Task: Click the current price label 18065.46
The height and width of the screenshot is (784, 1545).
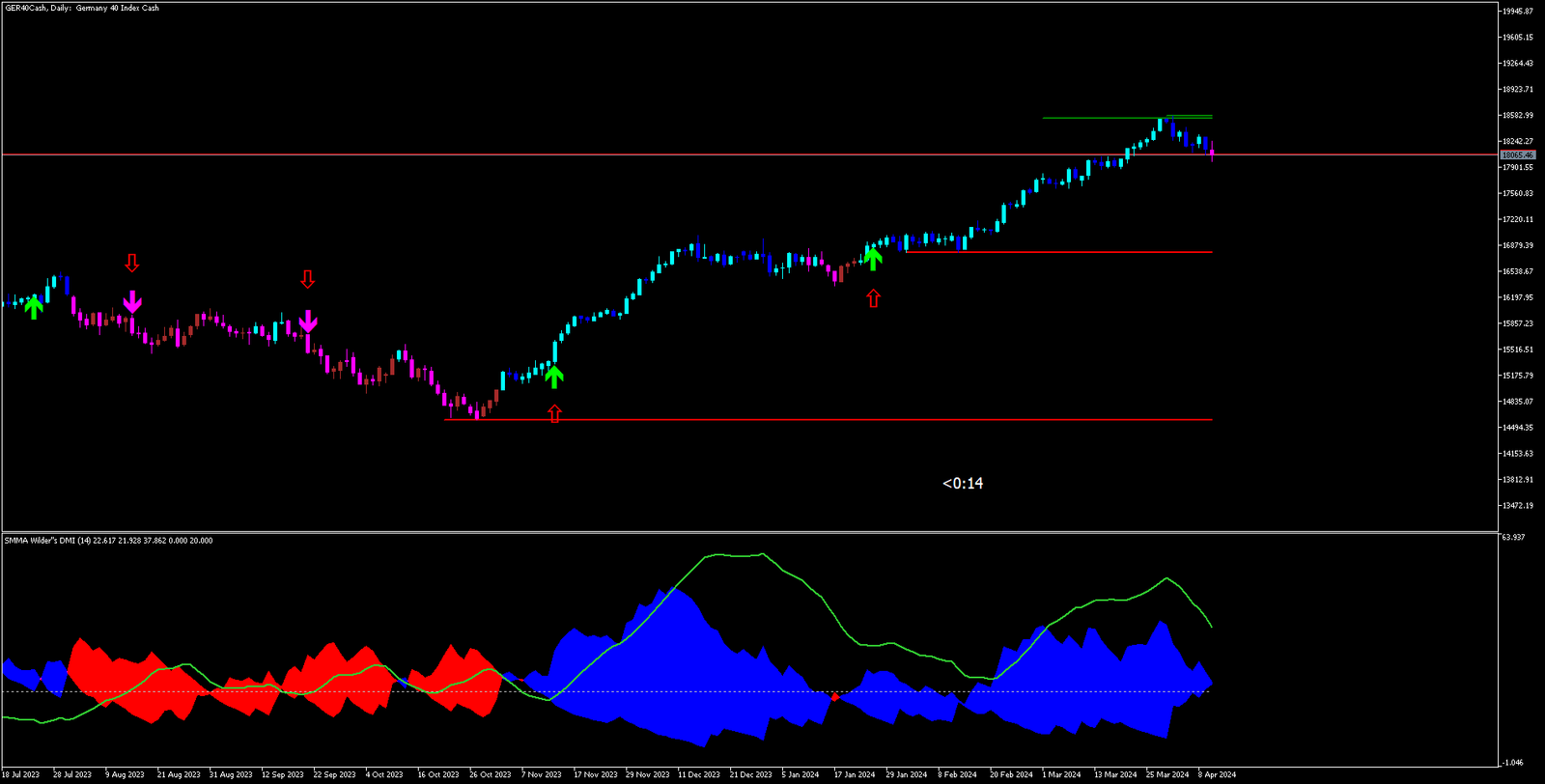Action: pyautogui.click(x=1517, y=154)
